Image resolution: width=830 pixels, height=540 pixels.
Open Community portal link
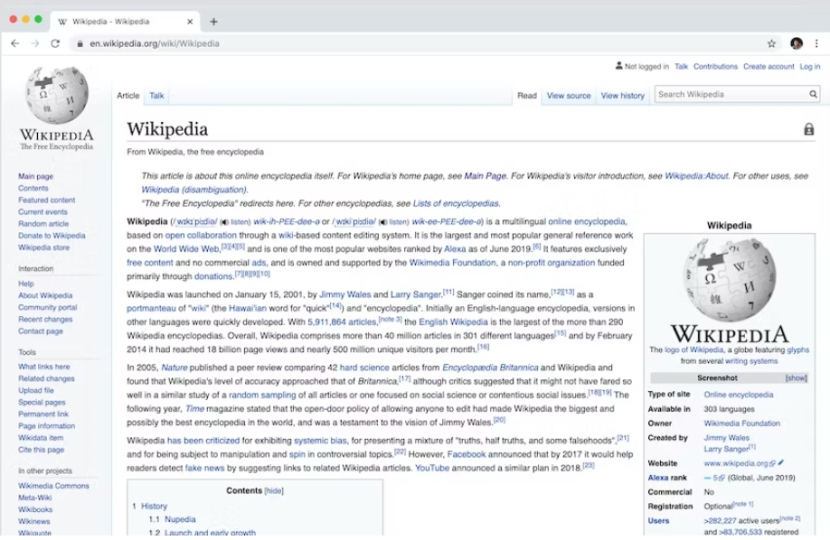[48, 307]
